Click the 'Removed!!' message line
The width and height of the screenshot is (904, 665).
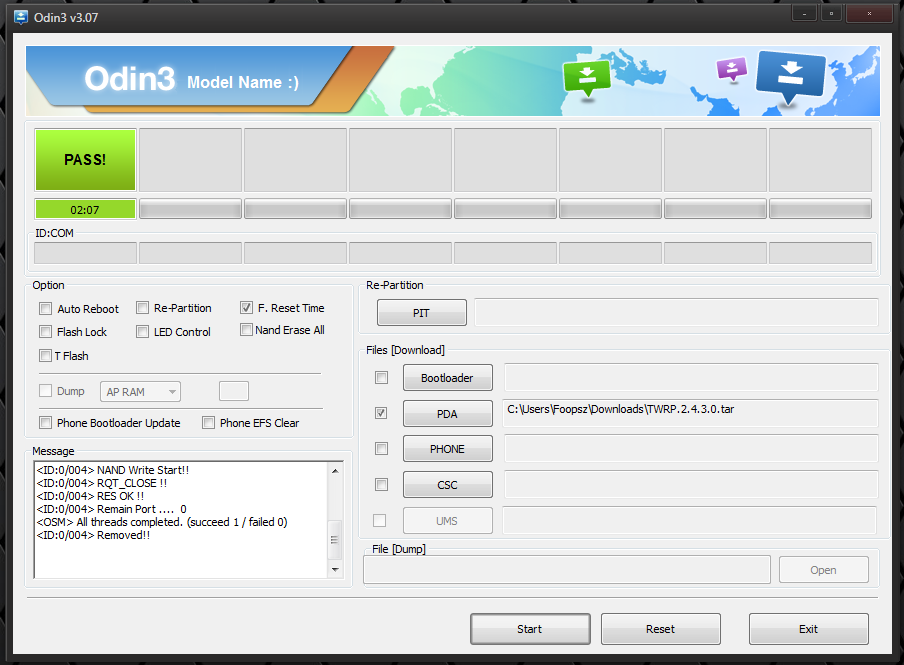[x=93, y=535]
